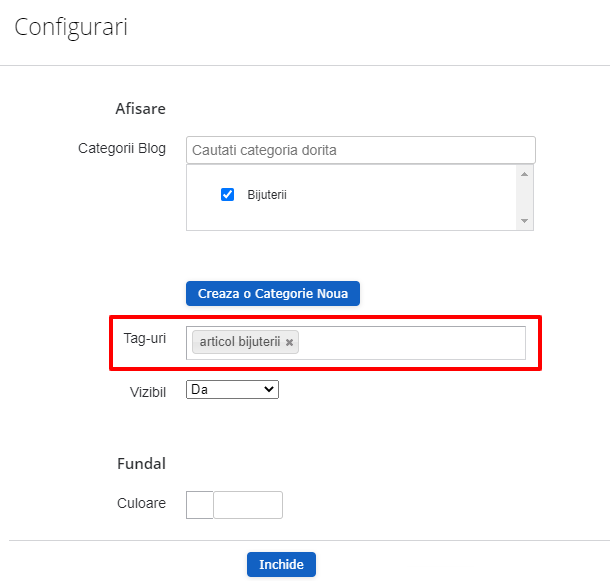The width and height of the screenshot is (610, 586).
Task: Open the Vizibil dropdown
Action: (x=232, y=390)
